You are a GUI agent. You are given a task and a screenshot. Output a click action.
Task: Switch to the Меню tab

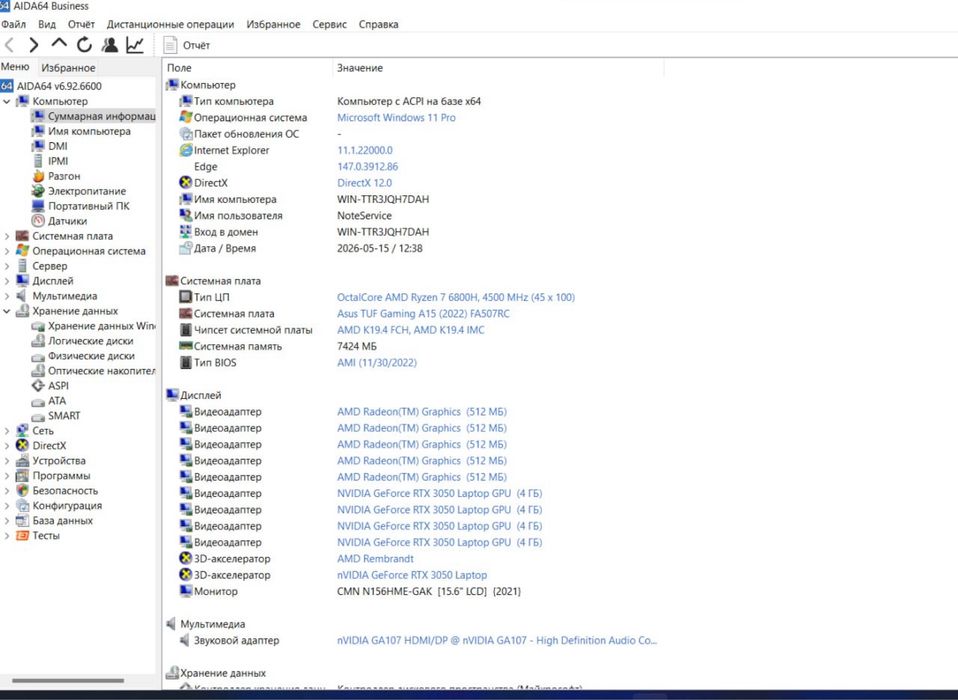pos(15,67)
